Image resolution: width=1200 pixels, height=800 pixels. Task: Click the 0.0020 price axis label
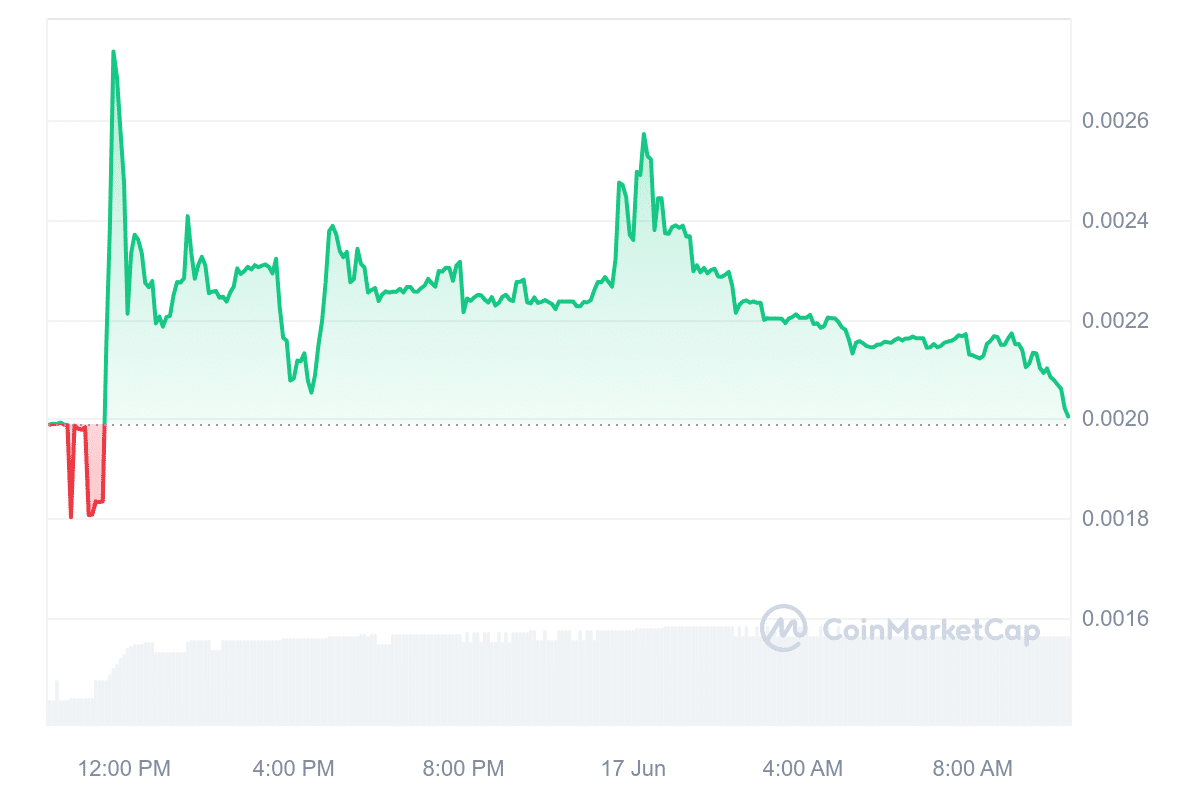pyautogui.click(x=1115, y=420)
